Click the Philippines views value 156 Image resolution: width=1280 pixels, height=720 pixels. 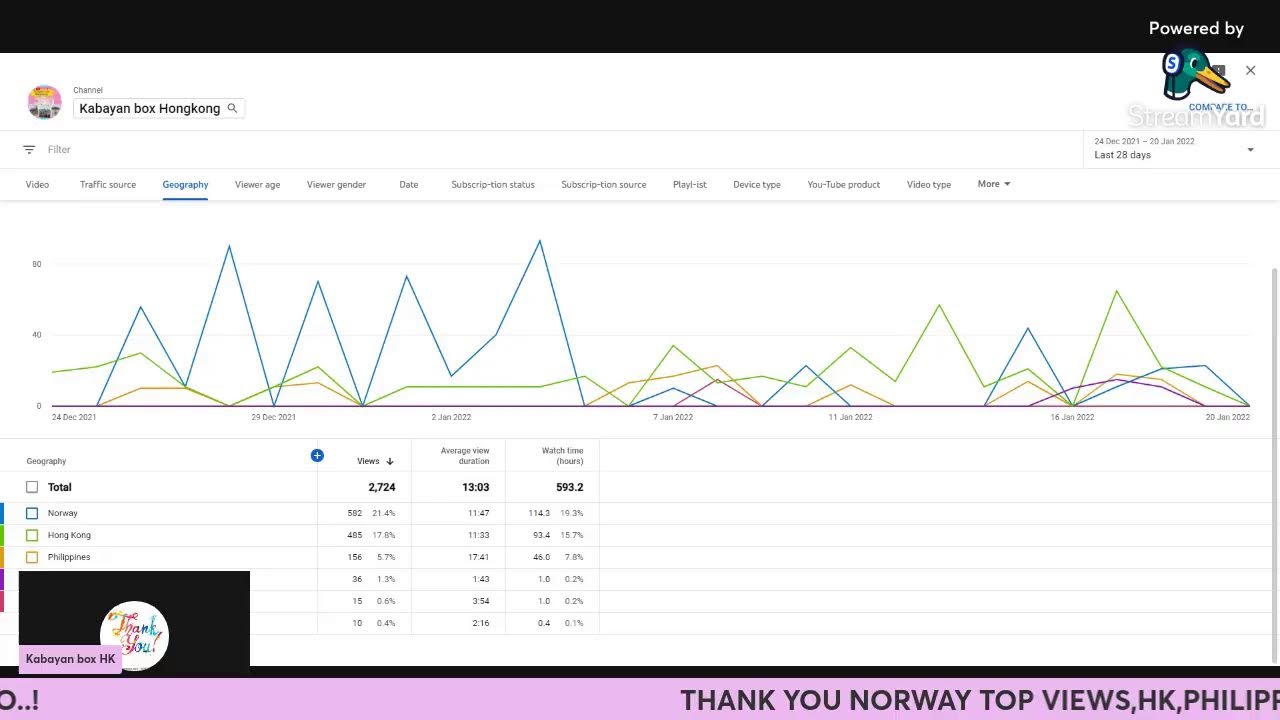click(355, 557)
